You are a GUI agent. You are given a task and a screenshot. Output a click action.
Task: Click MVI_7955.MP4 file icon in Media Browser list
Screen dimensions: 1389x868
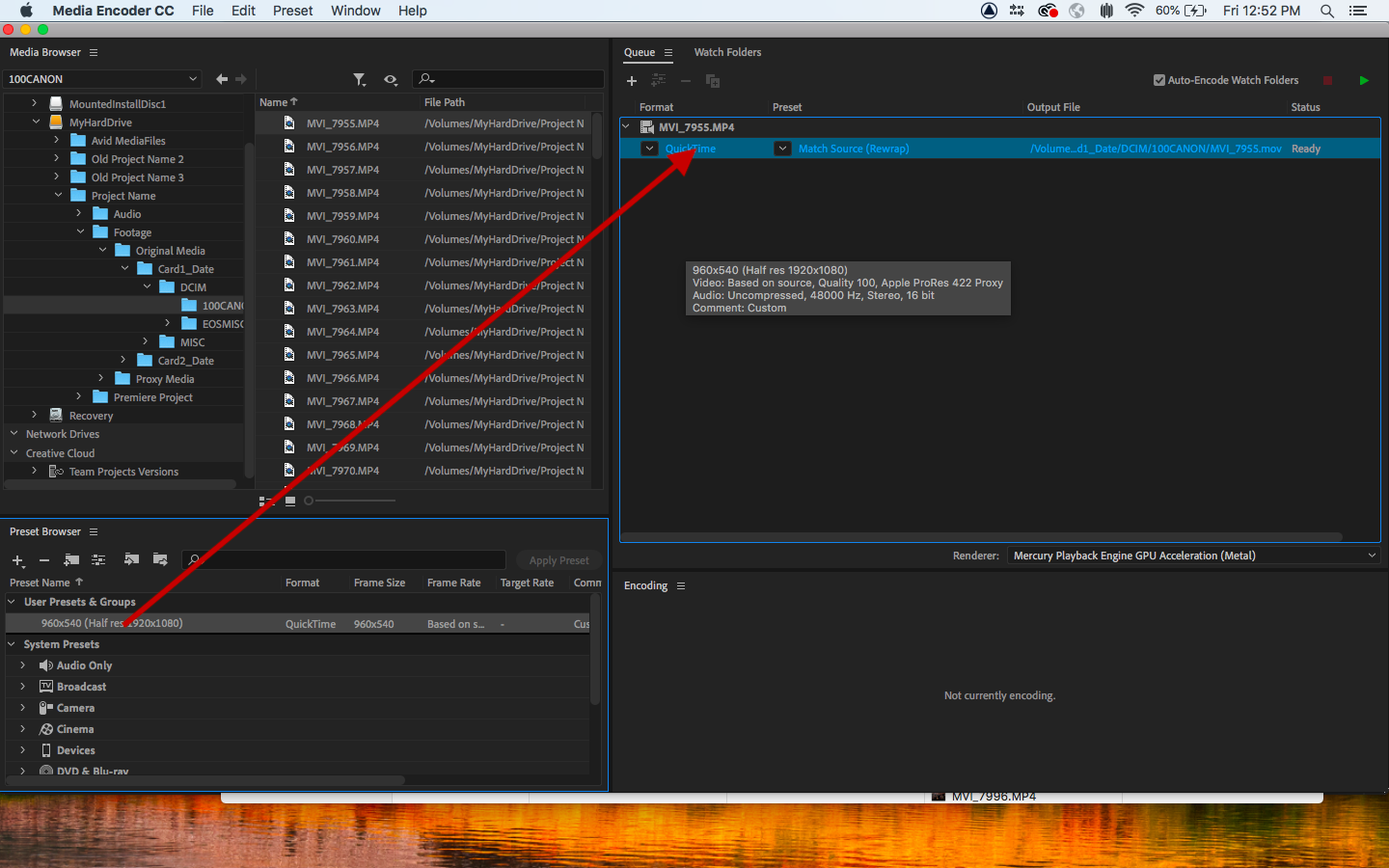(289, 123)
